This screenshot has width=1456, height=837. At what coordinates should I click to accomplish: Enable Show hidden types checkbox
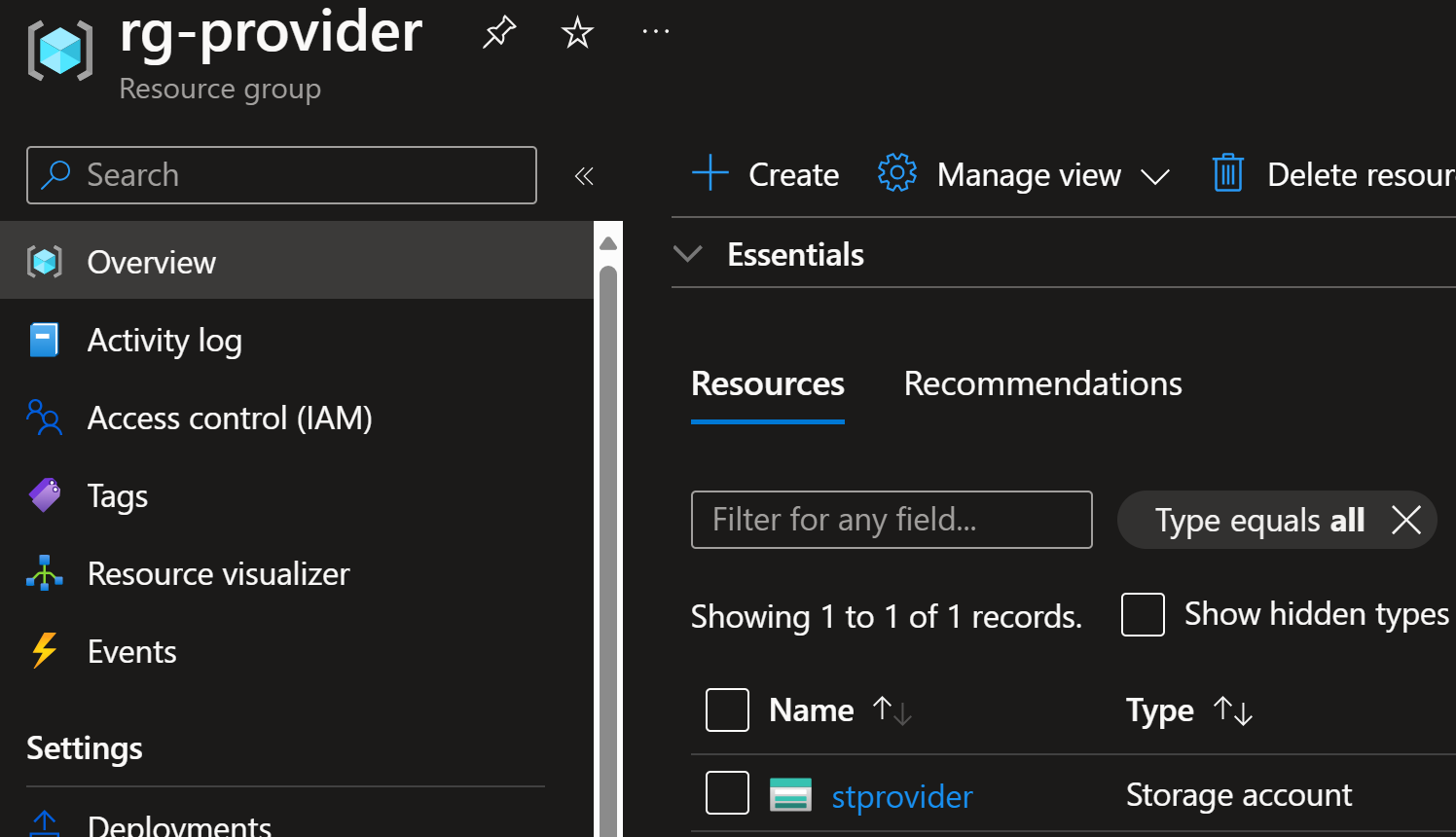(1143, 614)
